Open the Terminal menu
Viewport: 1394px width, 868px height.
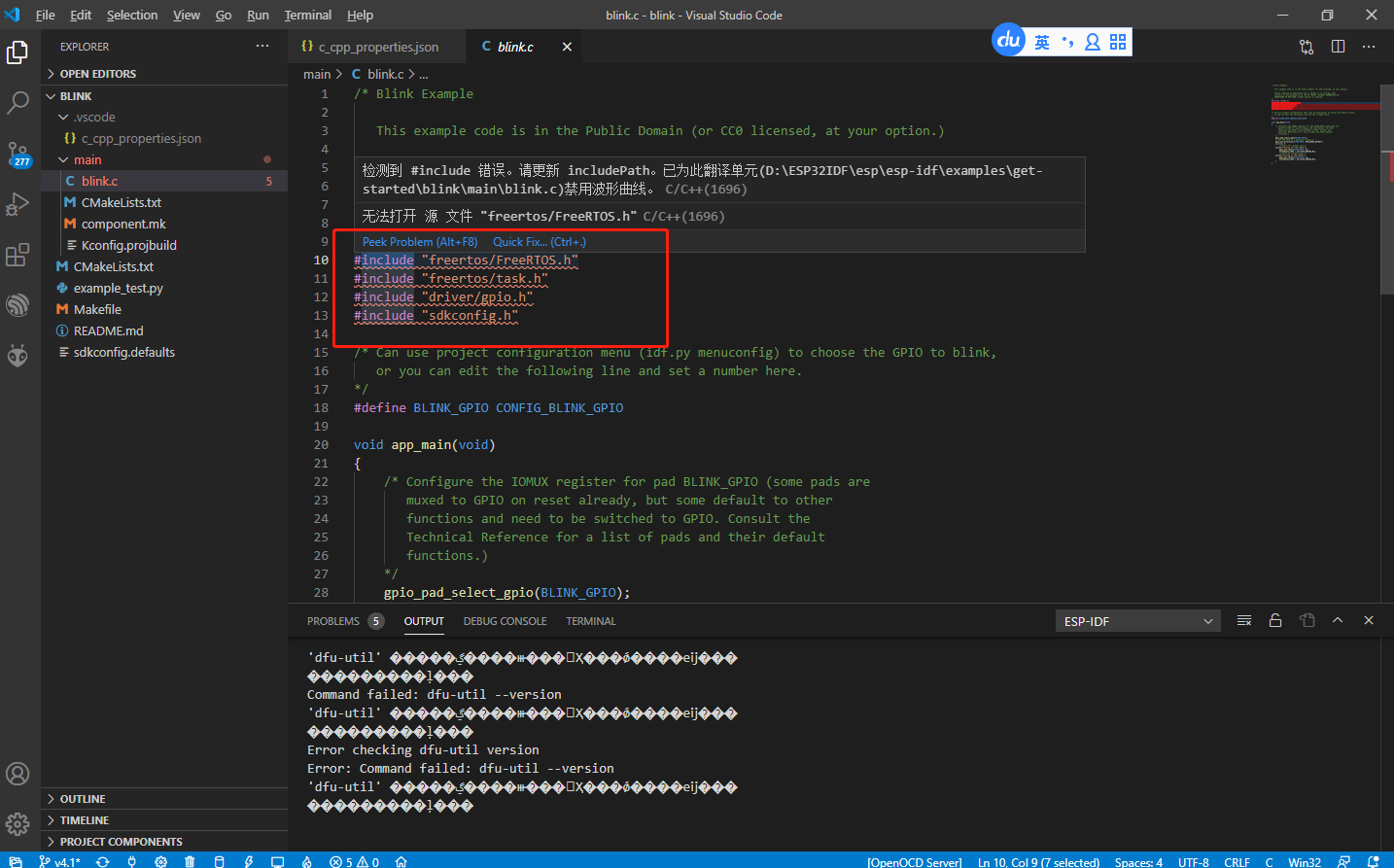coord(307,15)
